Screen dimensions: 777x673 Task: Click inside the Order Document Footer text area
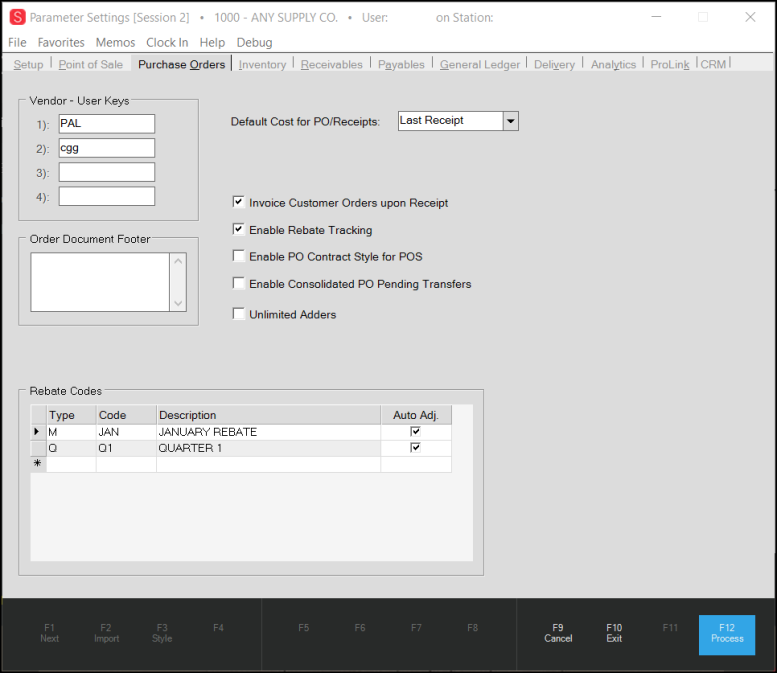pyautogui.click(x=100, y=282)
